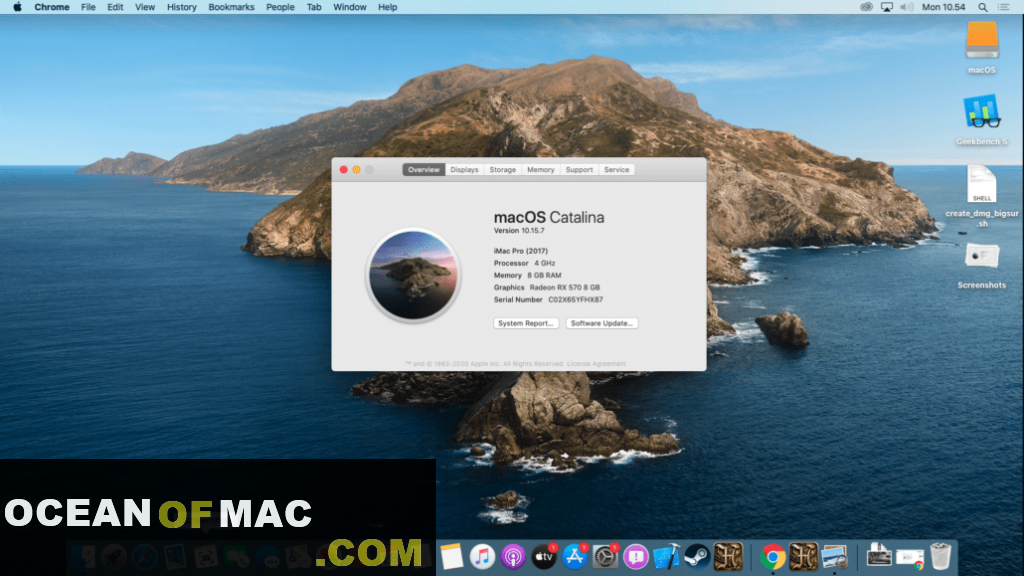Viewport: 1024px width, 576px height.
Task: Open the Apple TV app in Dock
Action: [x=543, y=557]
